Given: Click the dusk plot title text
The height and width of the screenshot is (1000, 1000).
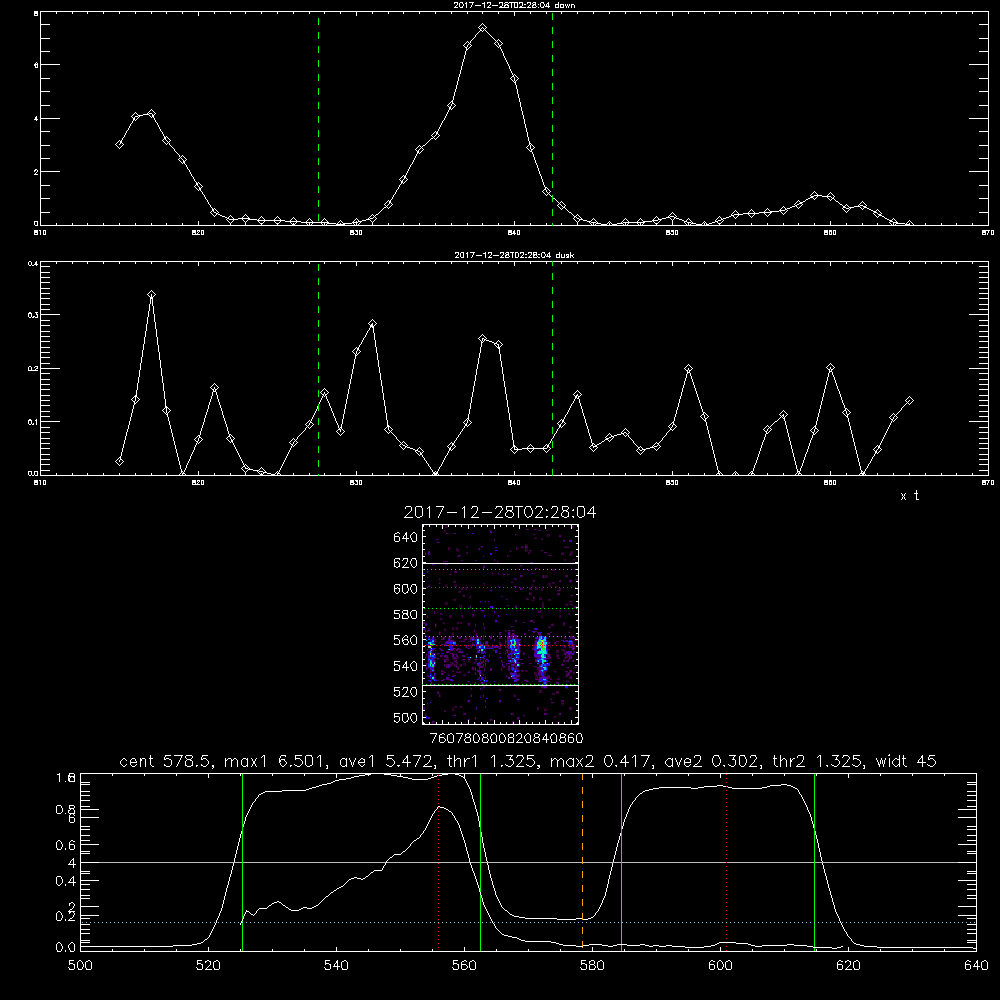Looking at the screenshot, I should click(514, 255).
